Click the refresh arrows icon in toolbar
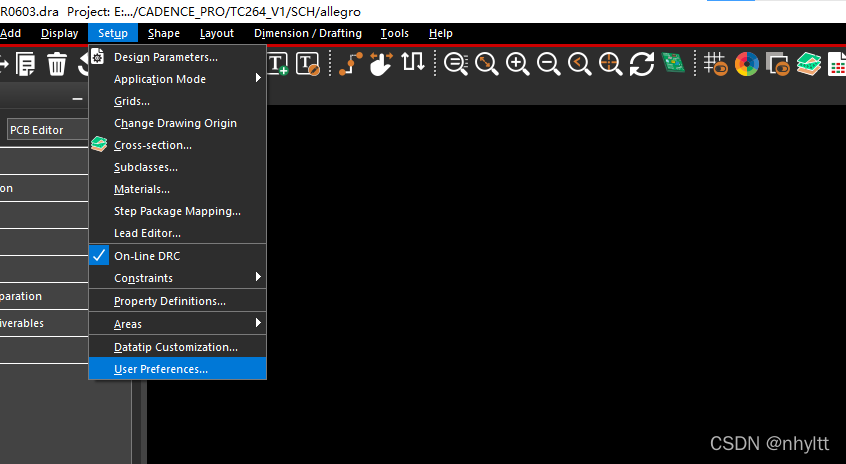 click(642, 64)
